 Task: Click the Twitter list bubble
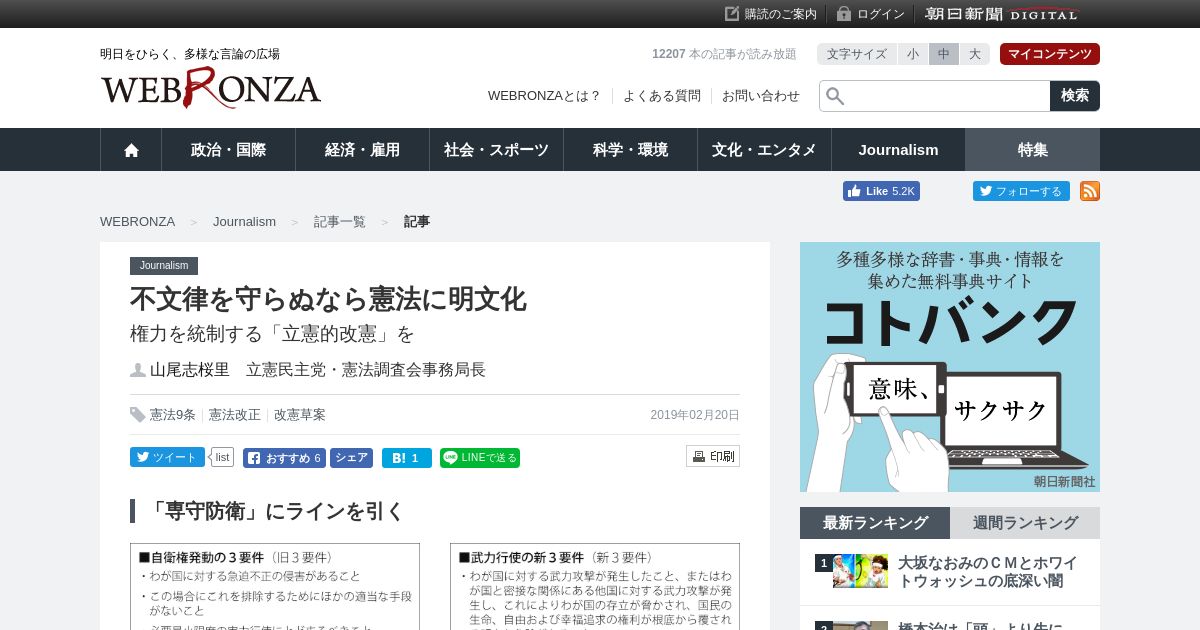[221, 457]
